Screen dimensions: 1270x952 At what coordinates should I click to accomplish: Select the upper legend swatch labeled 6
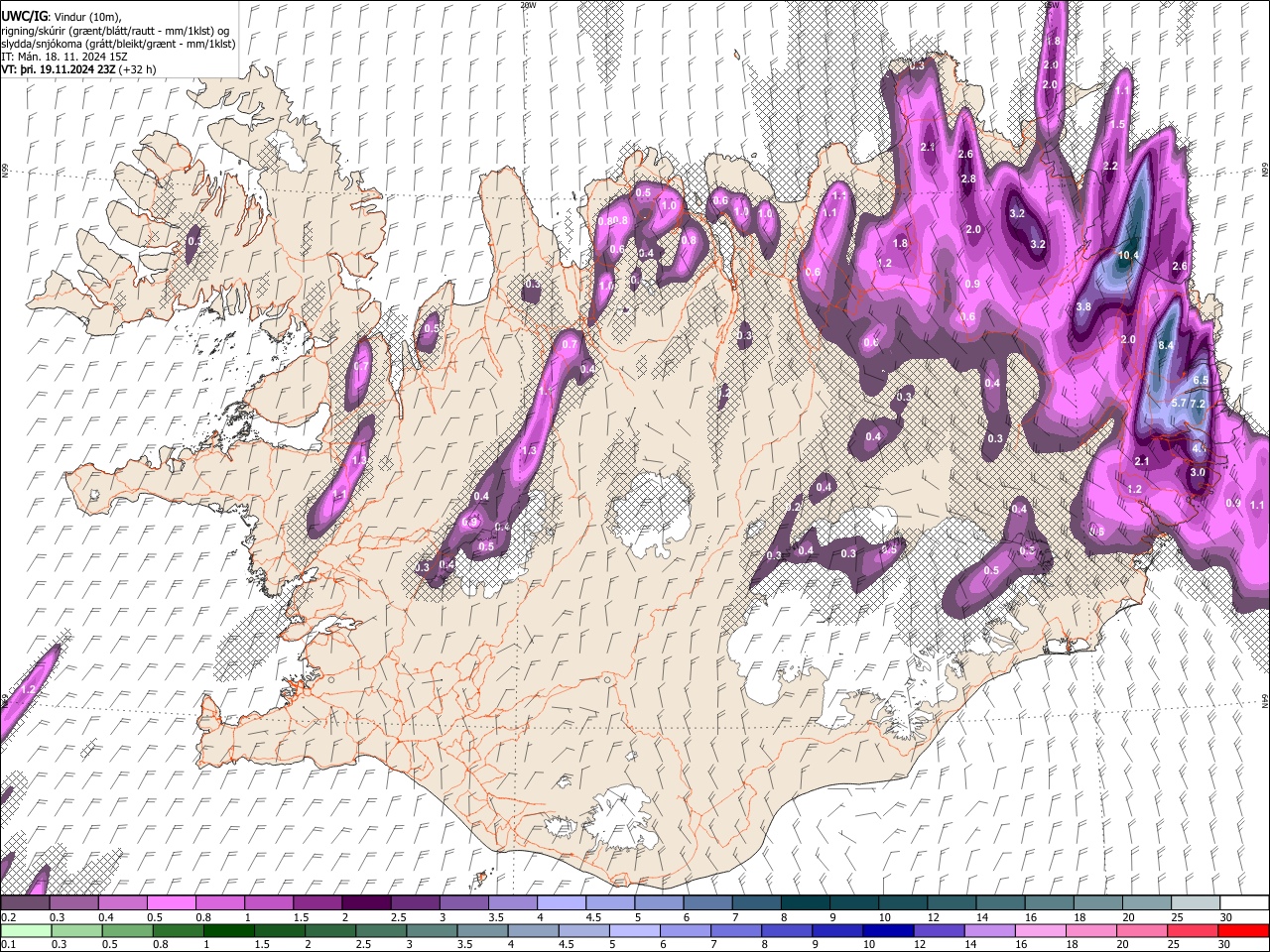click(x=706, y=902)
